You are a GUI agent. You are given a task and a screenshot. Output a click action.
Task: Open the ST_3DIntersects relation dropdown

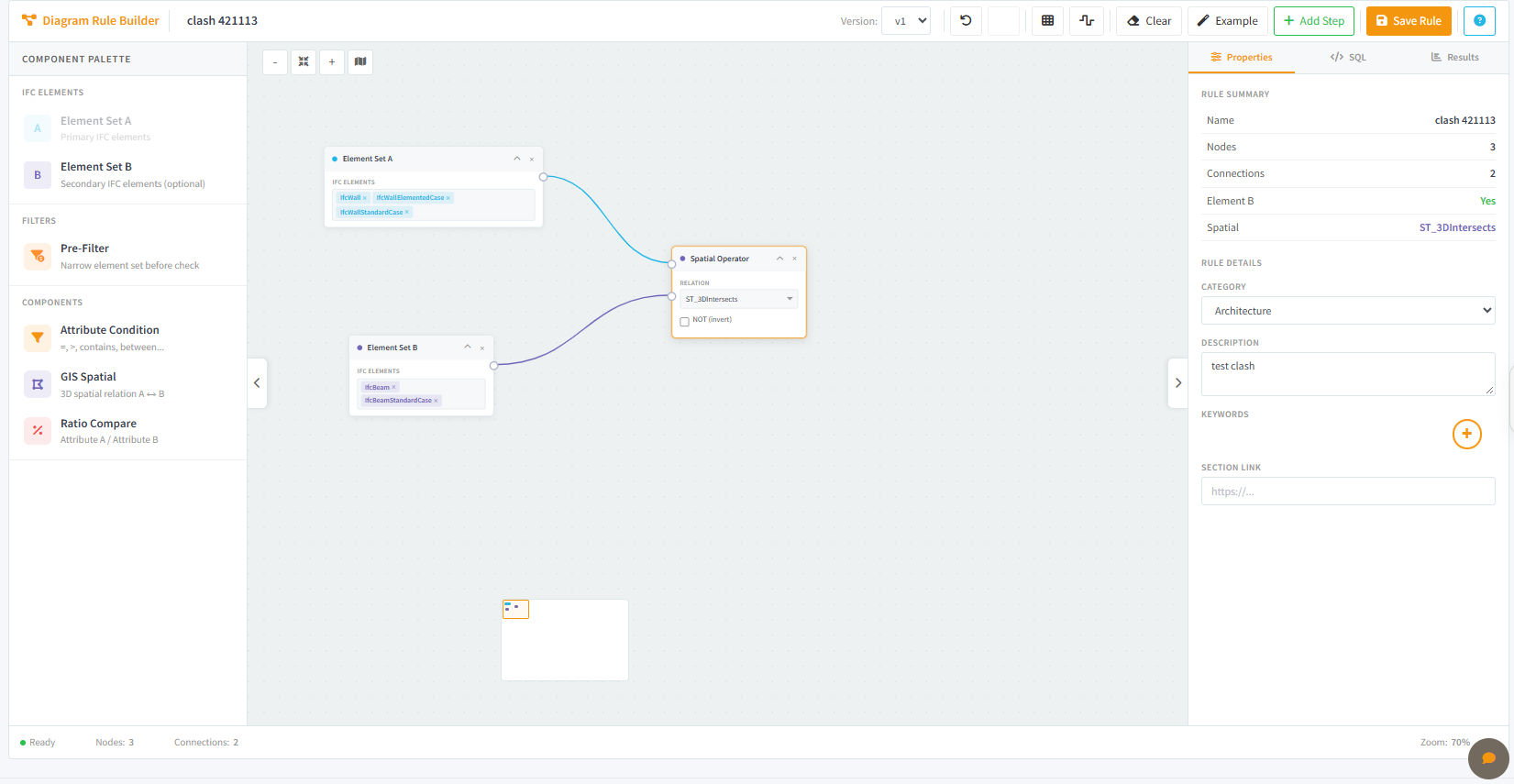pyautogui.click(x=739, y=299)
